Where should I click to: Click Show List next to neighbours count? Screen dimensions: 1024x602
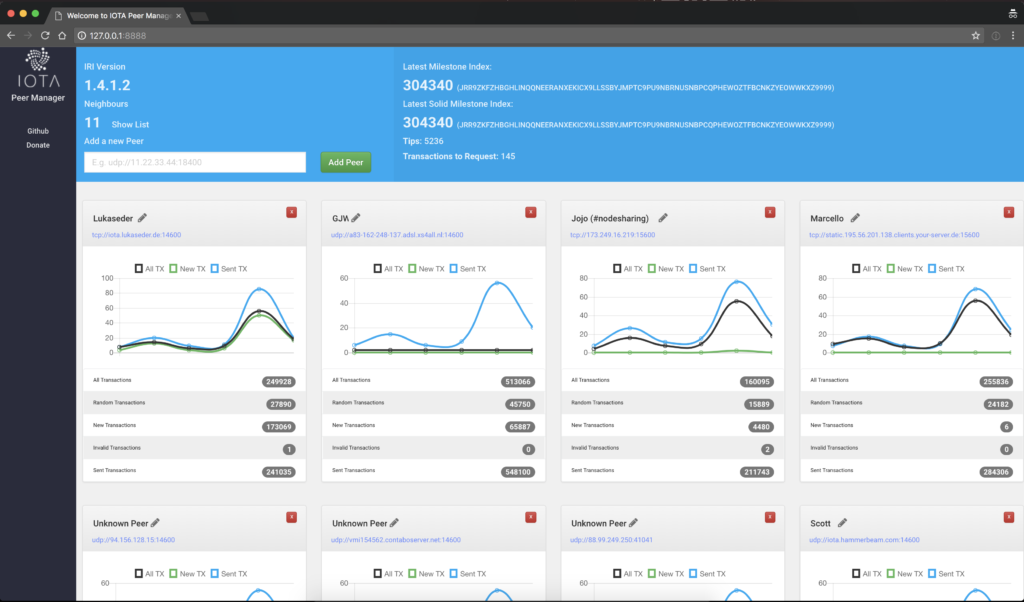(130, 124)
